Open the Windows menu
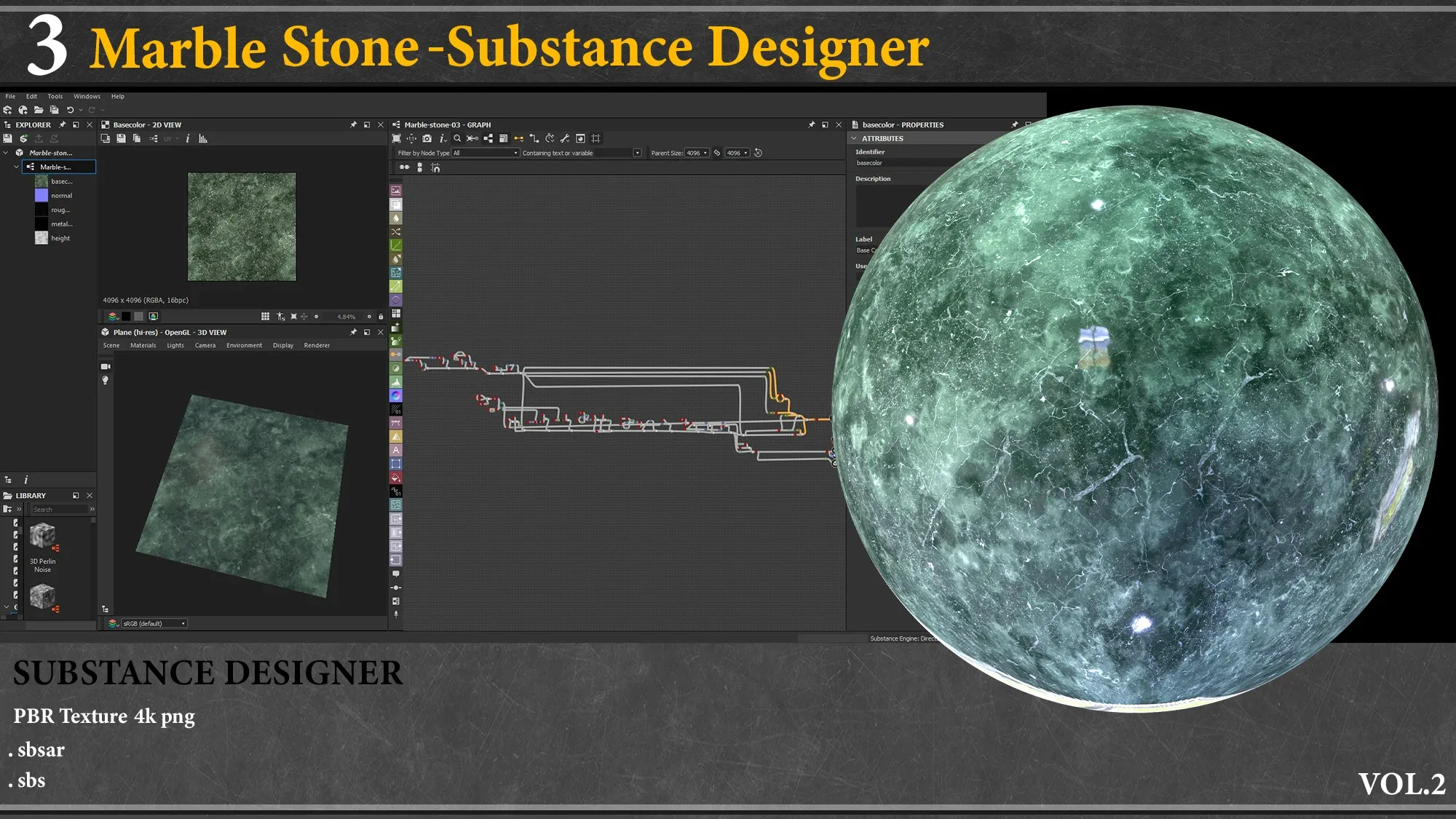The width and height of the screenshot is (1456, 819). pyautogui.click(x=87, y=96)
